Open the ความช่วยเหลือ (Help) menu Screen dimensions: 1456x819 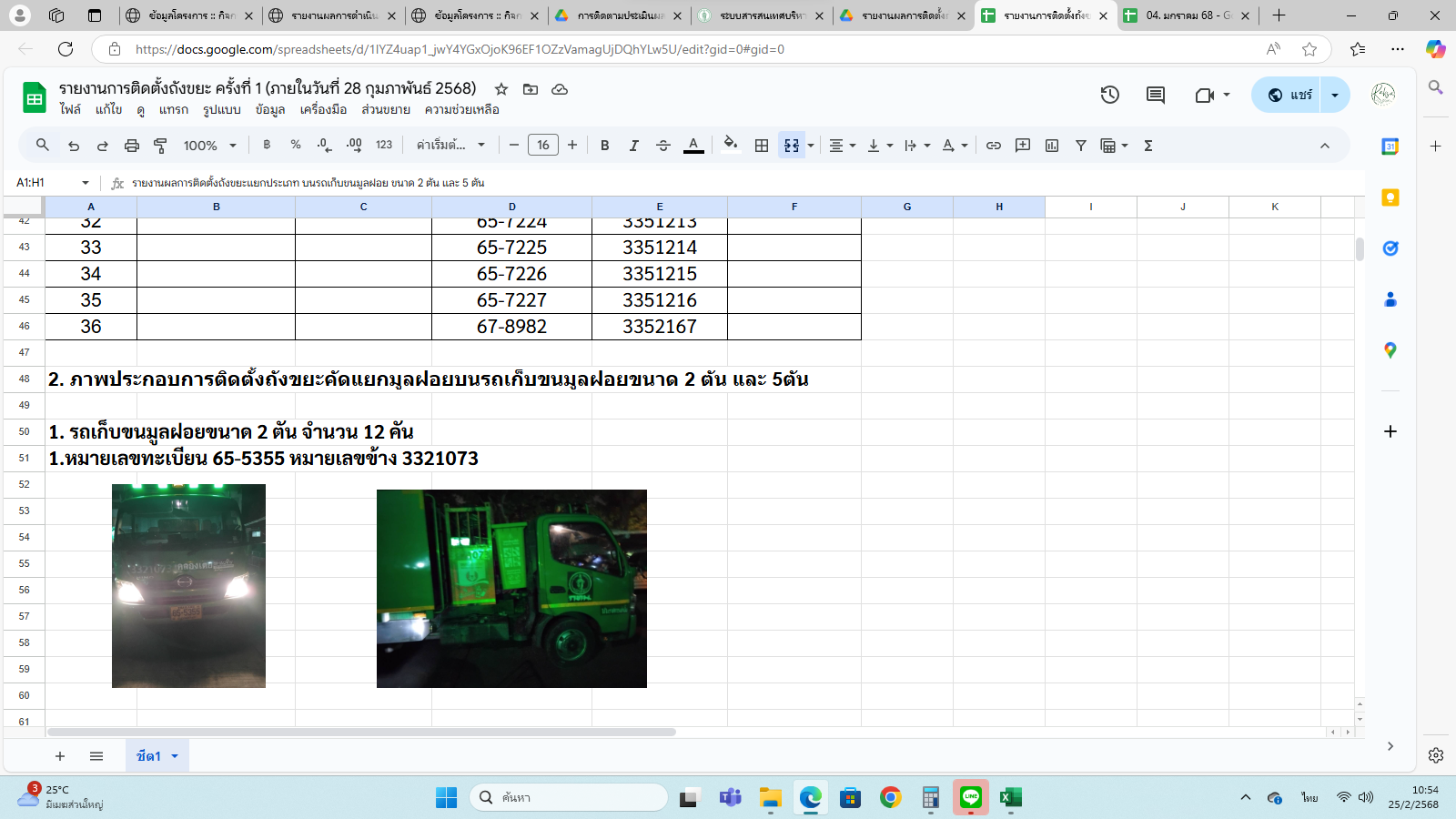coord(462,109)
